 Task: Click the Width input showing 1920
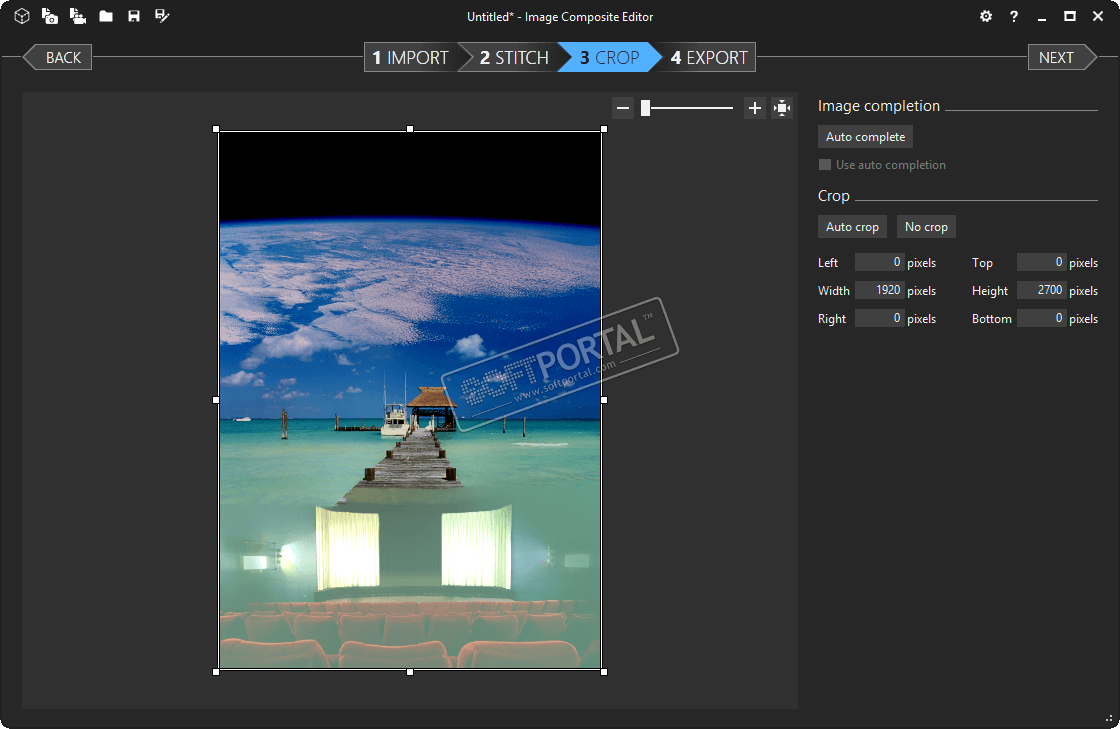(879, 290)
